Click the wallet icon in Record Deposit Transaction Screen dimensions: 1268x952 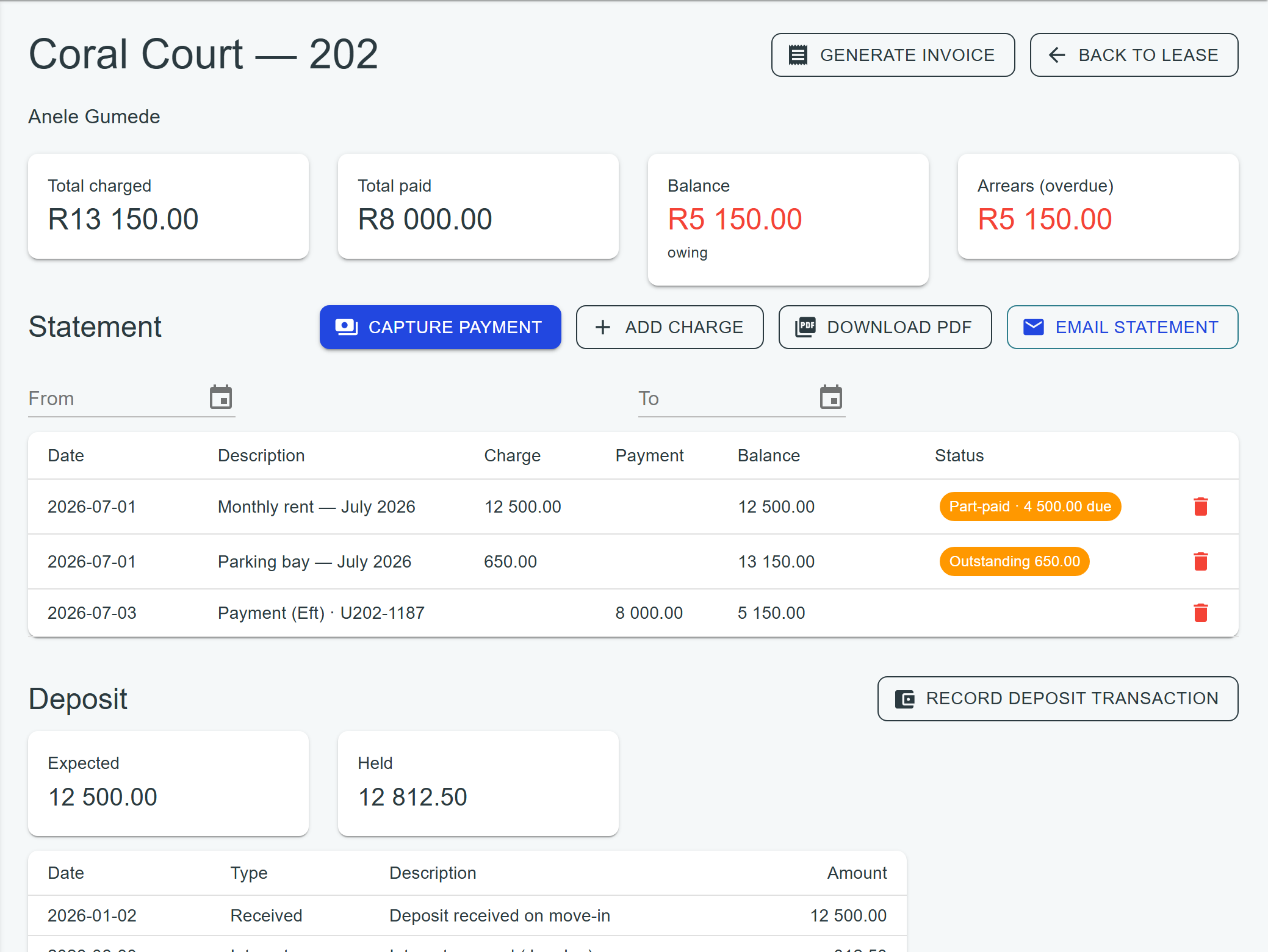tap(904, 699)
